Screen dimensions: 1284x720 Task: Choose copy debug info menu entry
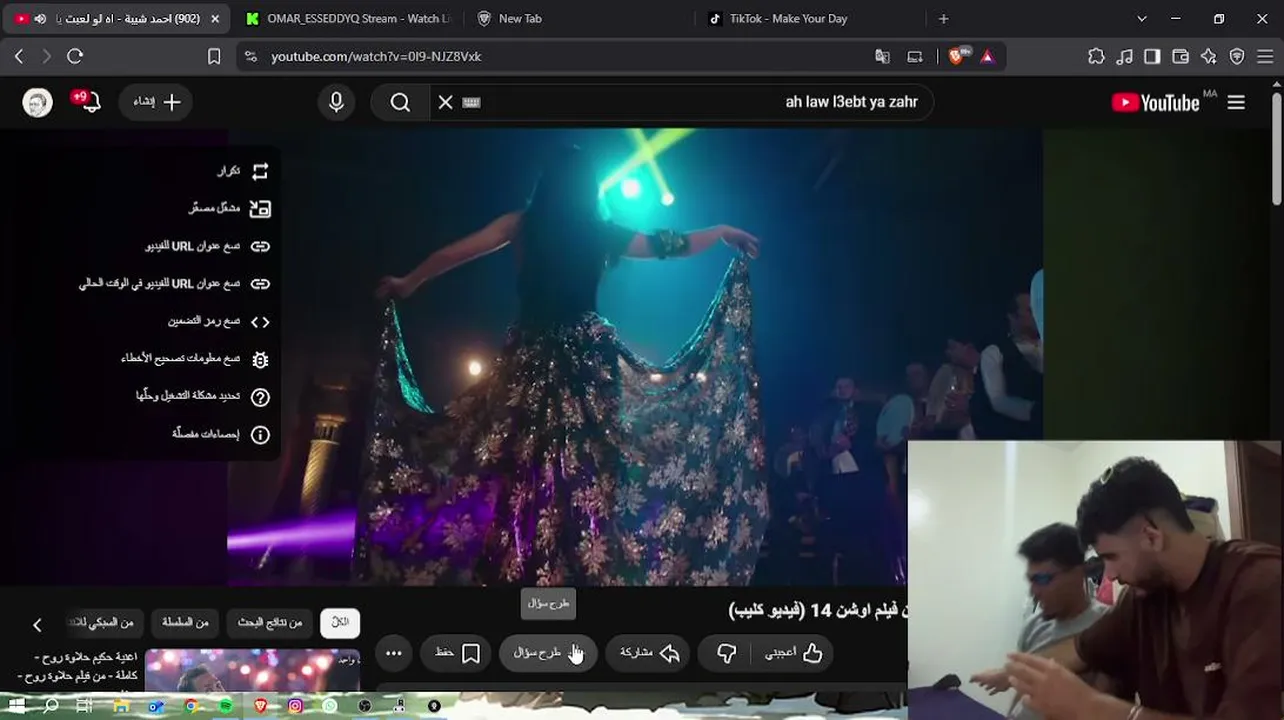(x=196, y=359)
